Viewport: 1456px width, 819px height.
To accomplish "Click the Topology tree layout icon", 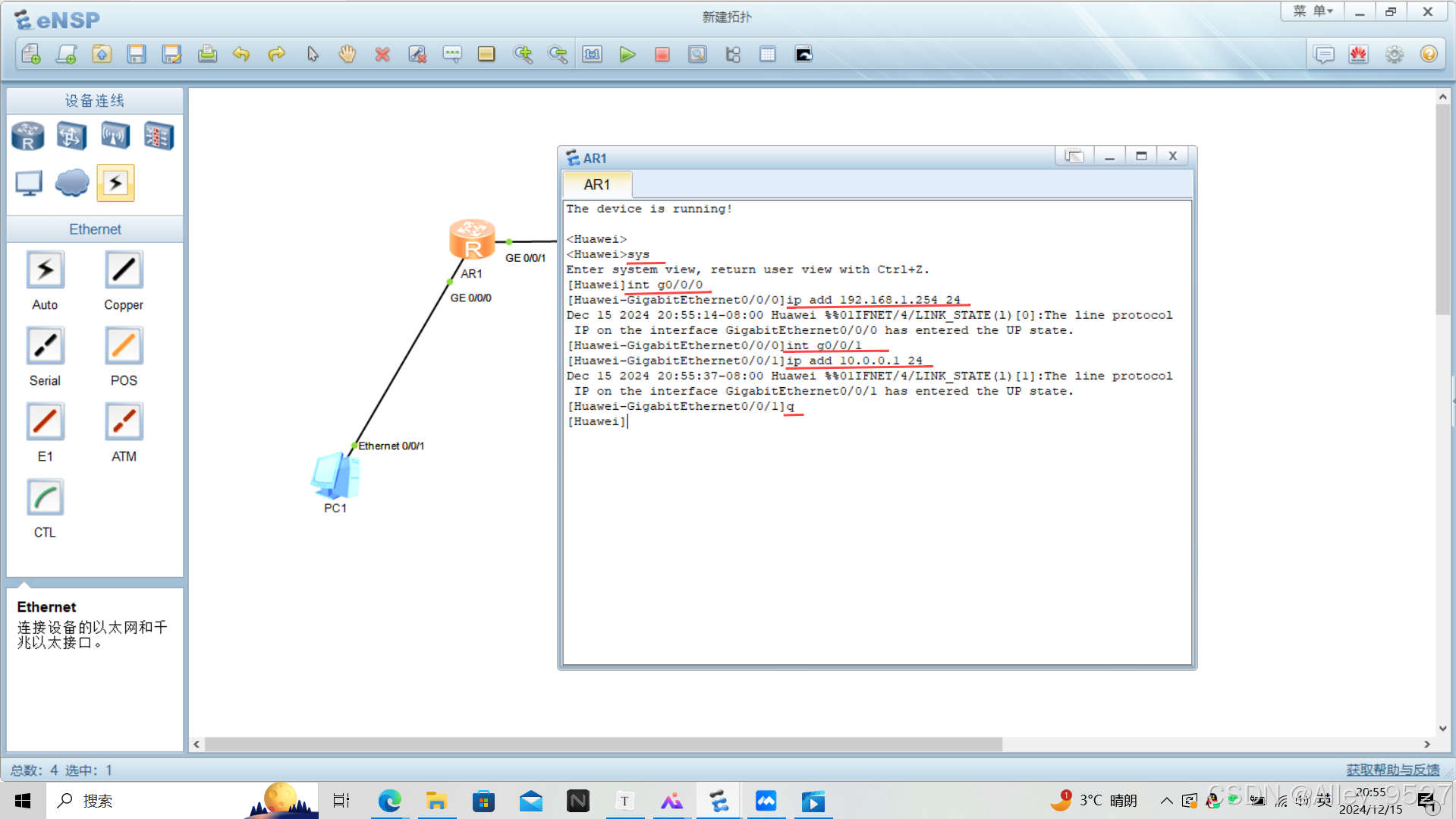I will (x=733, y=54).
